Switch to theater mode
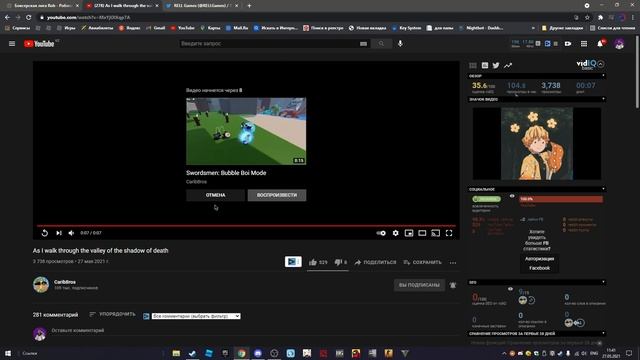This screenshot has width=640, height=360. [x=422, y=233]
